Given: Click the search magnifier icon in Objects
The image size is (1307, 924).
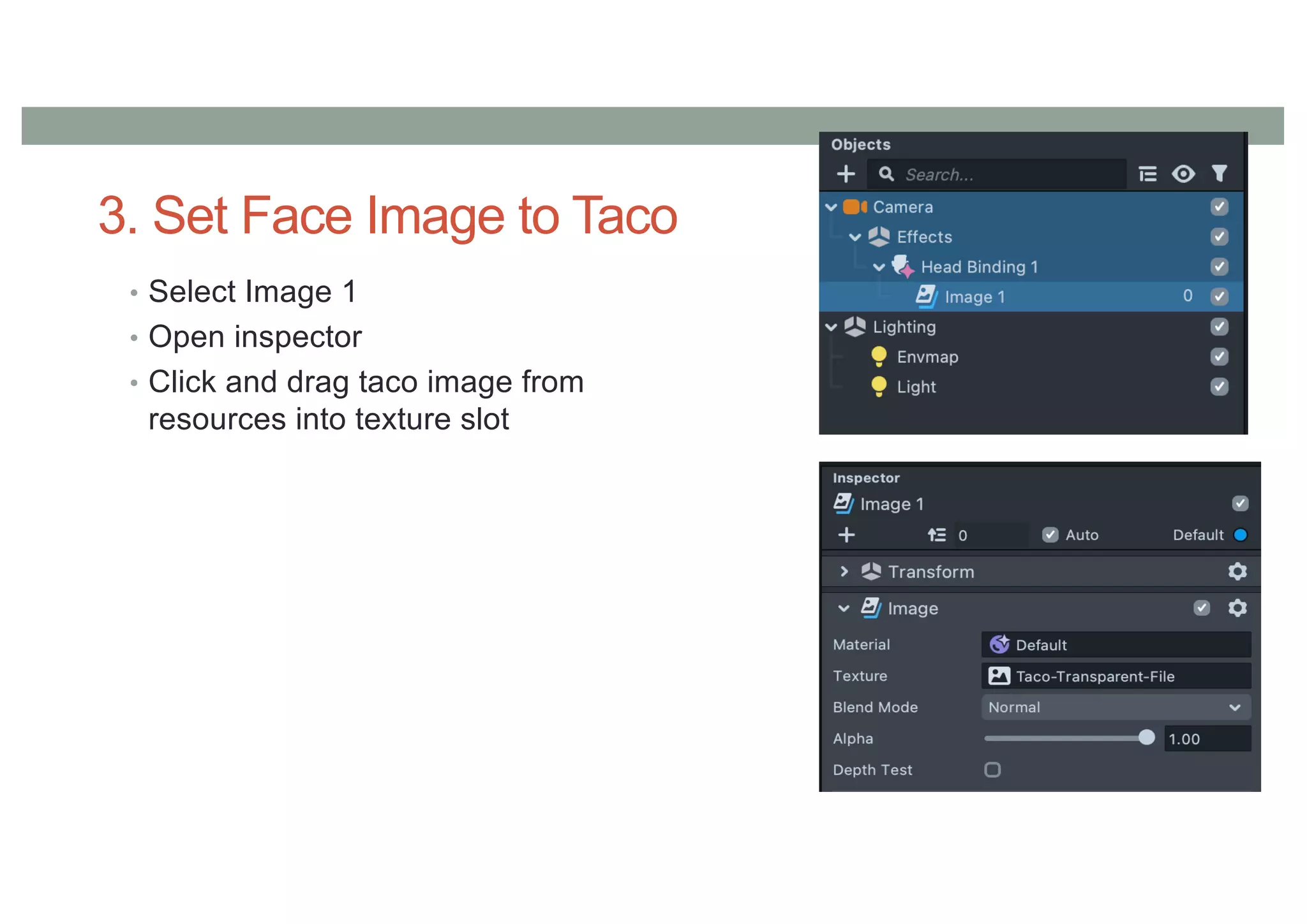Looking at the screenshot, I should [886, 174].
